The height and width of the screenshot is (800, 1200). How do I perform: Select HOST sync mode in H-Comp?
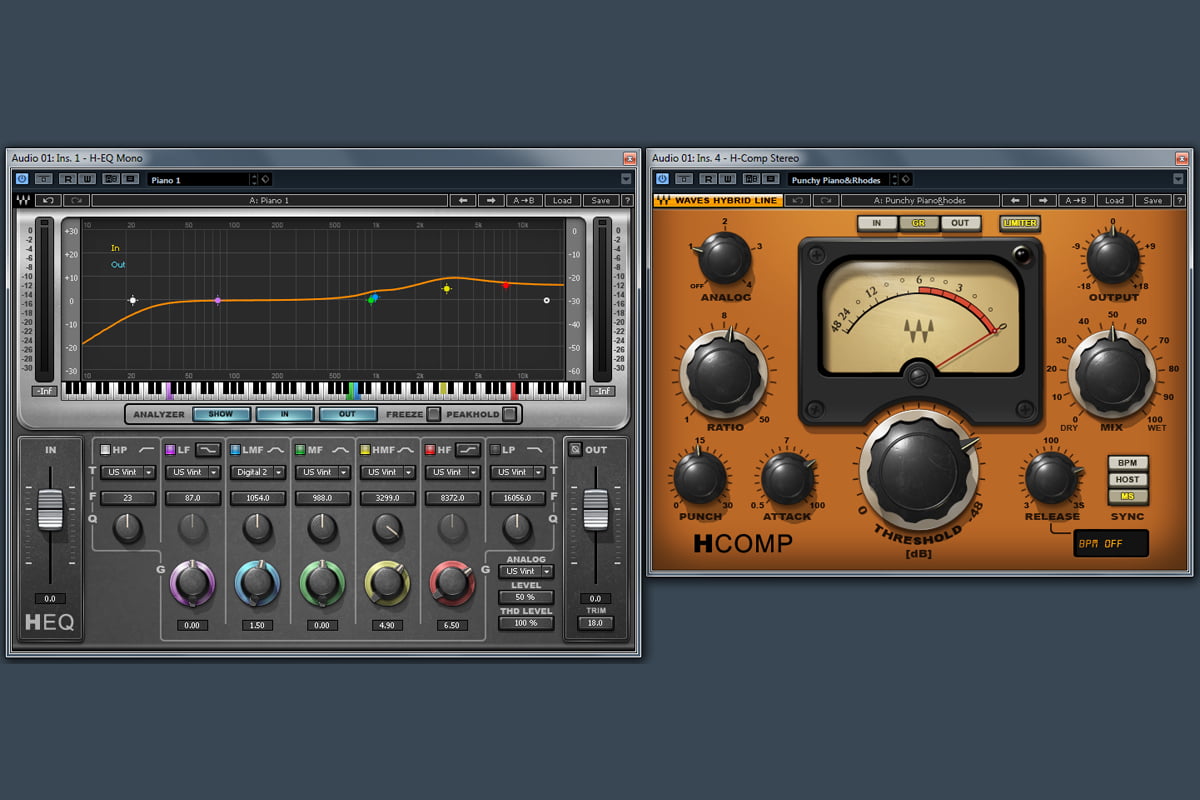tap(1127, 479)
